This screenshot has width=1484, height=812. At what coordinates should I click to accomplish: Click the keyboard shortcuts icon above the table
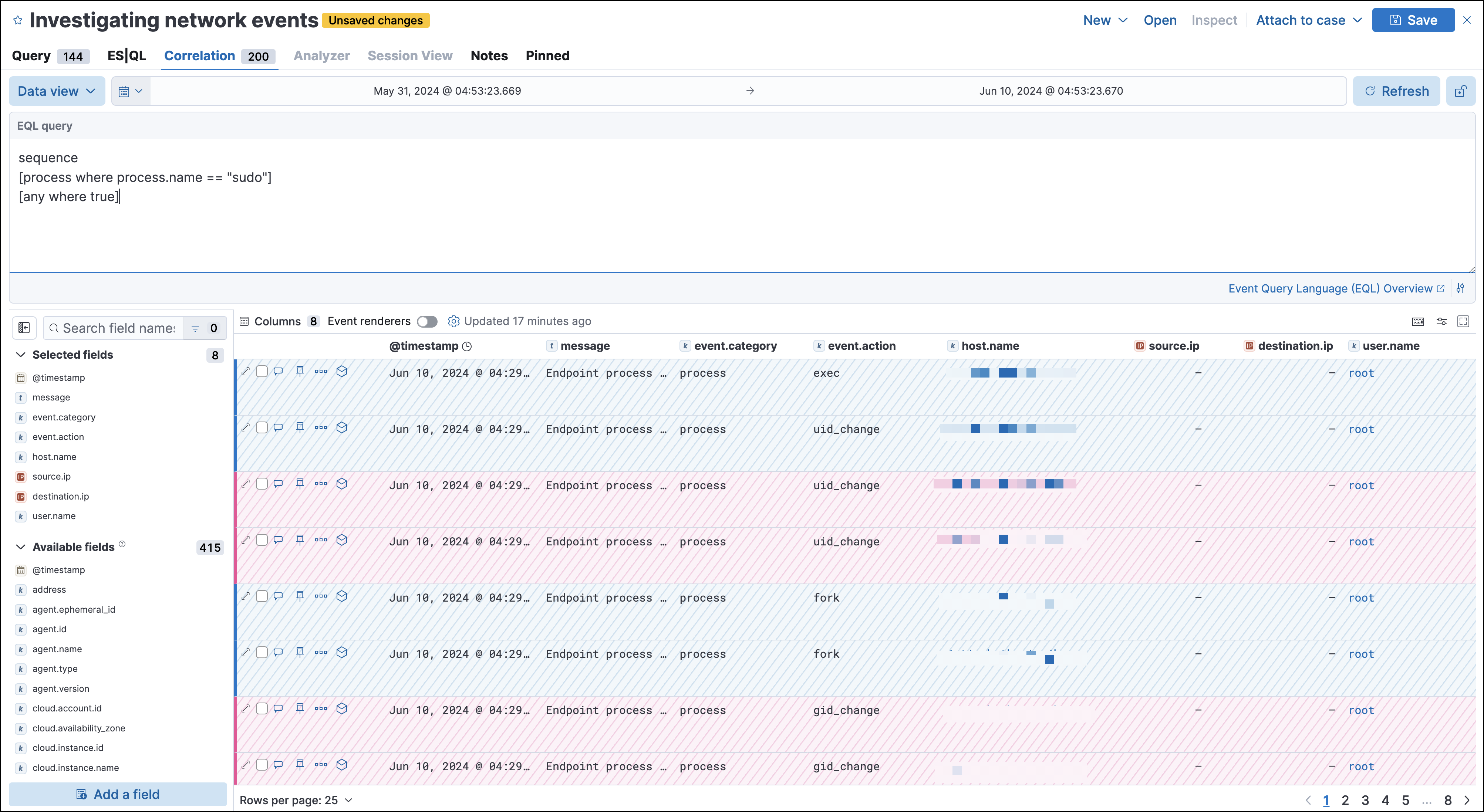pos(1418,321)
